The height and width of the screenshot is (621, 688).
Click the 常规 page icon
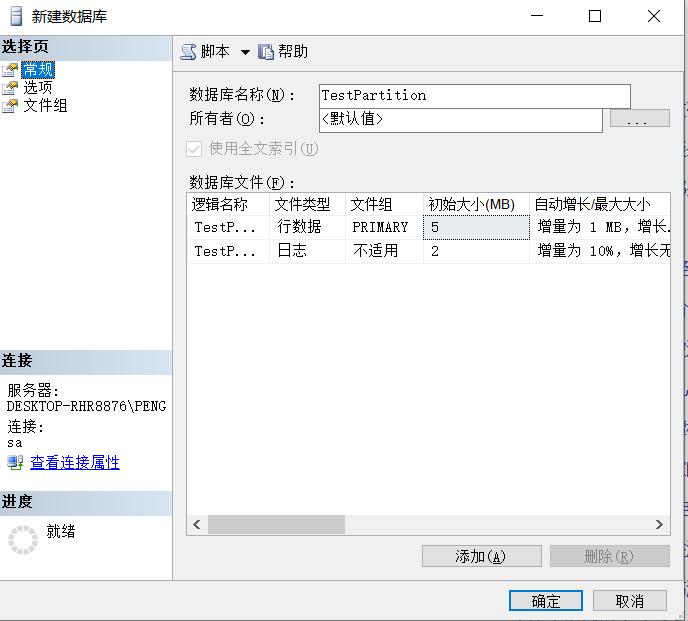(10, 70)
